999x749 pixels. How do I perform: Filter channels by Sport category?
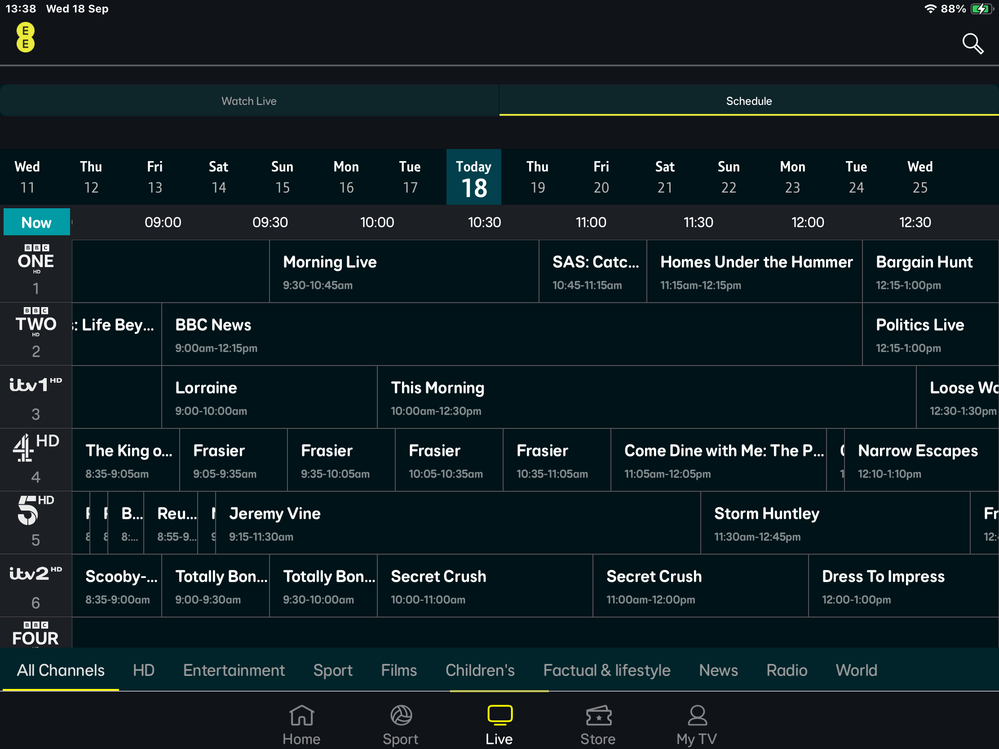333,670
